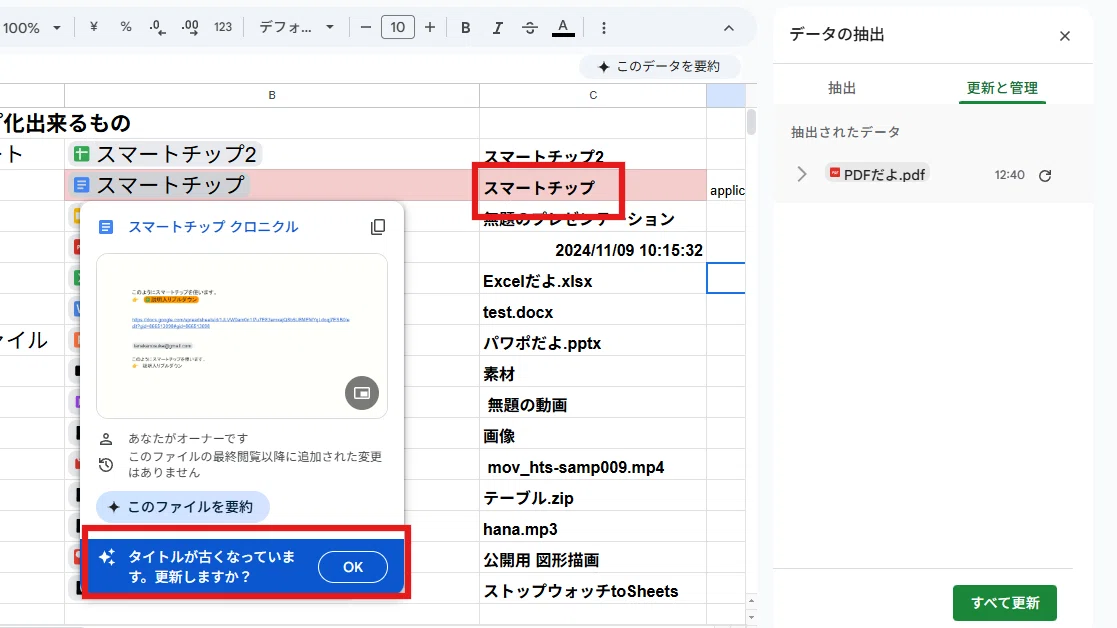Select the cell mov_hts-samp009.mp4
1117x628 pixels.
coord(593,466)
